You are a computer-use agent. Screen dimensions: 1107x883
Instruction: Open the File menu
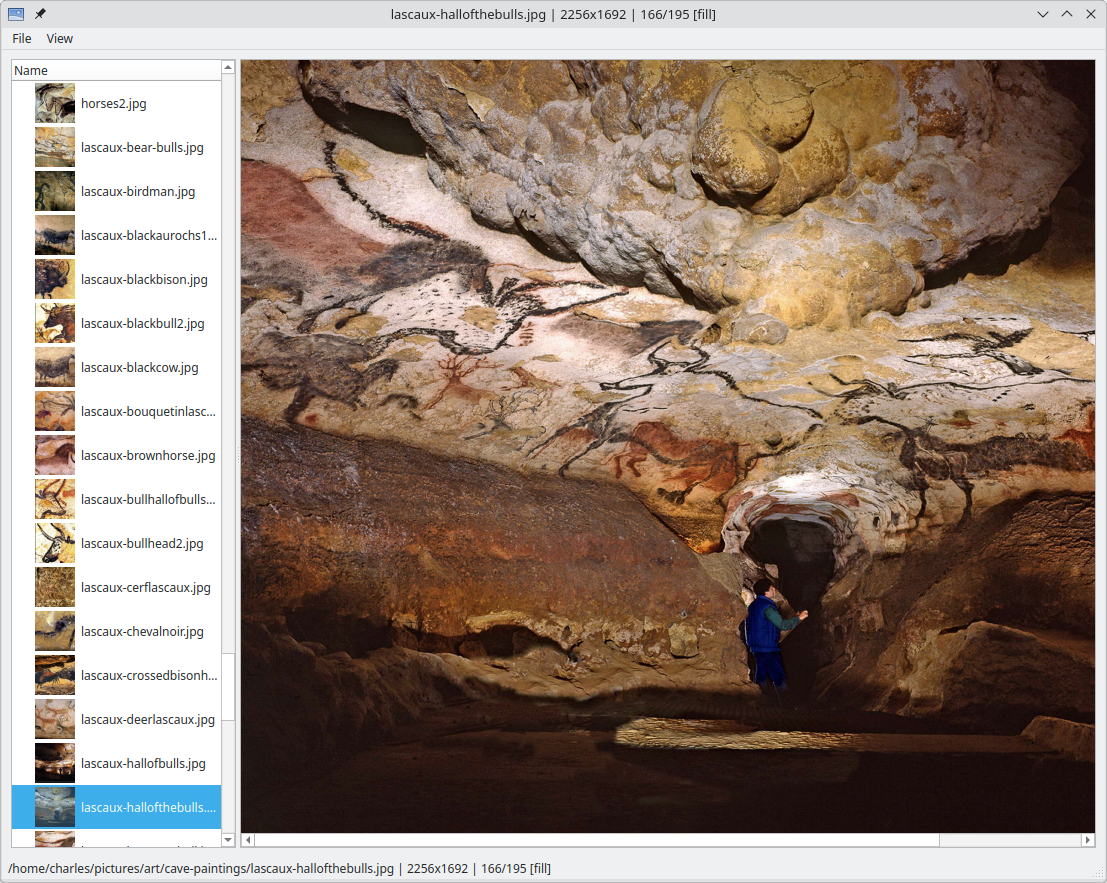click(x=22, y=38)
